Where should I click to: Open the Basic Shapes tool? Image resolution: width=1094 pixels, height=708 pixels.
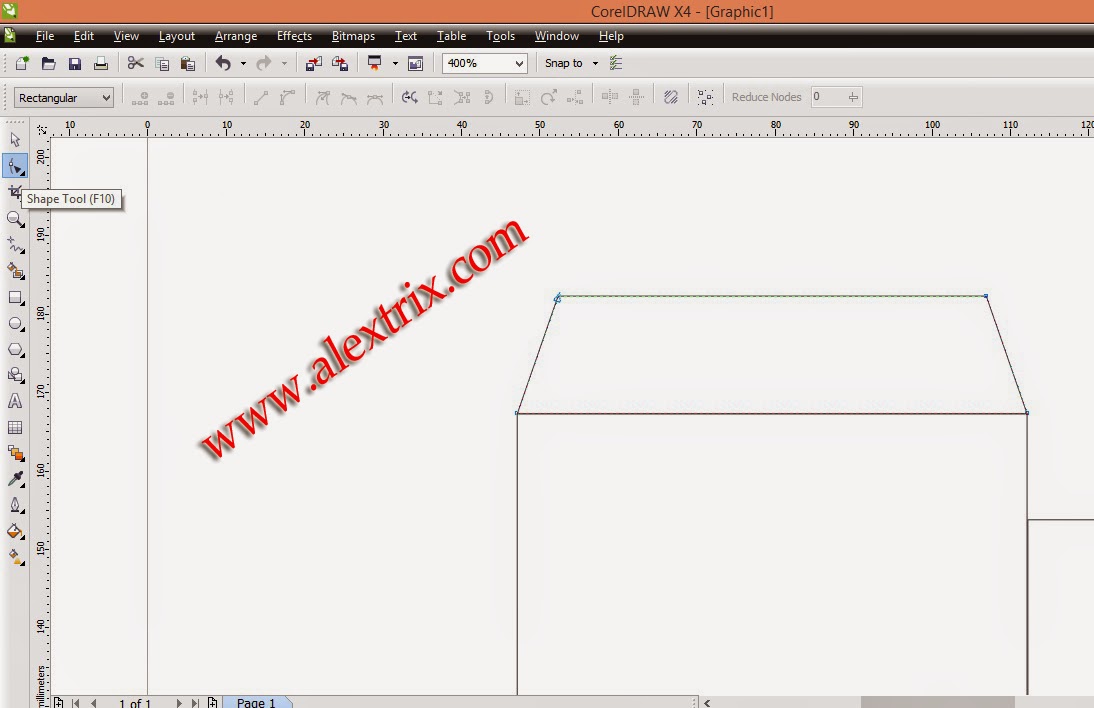(x=15, y=375)
